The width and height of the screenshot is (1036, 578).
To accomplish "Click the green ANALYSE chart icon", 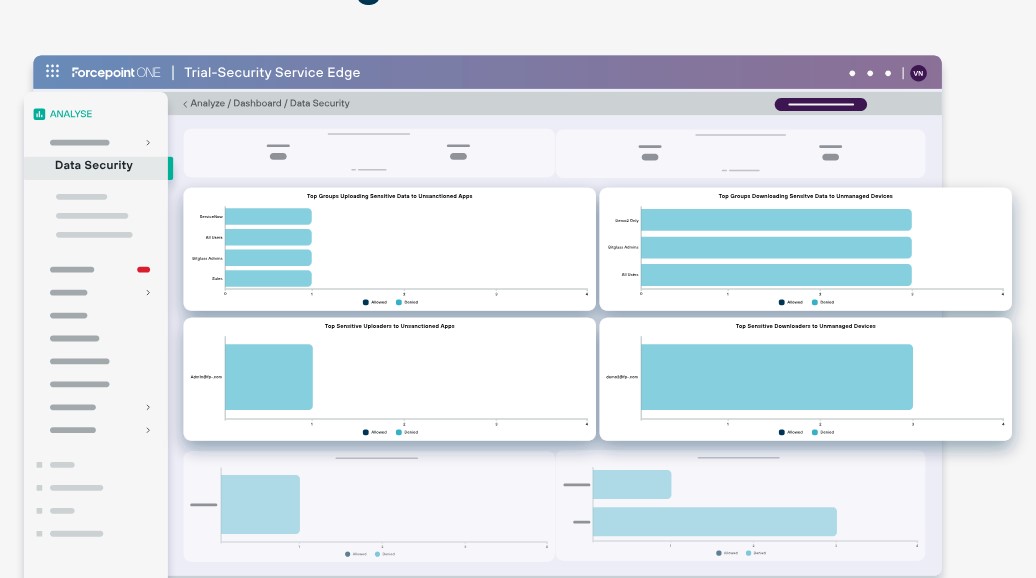I will click(39, 114).
